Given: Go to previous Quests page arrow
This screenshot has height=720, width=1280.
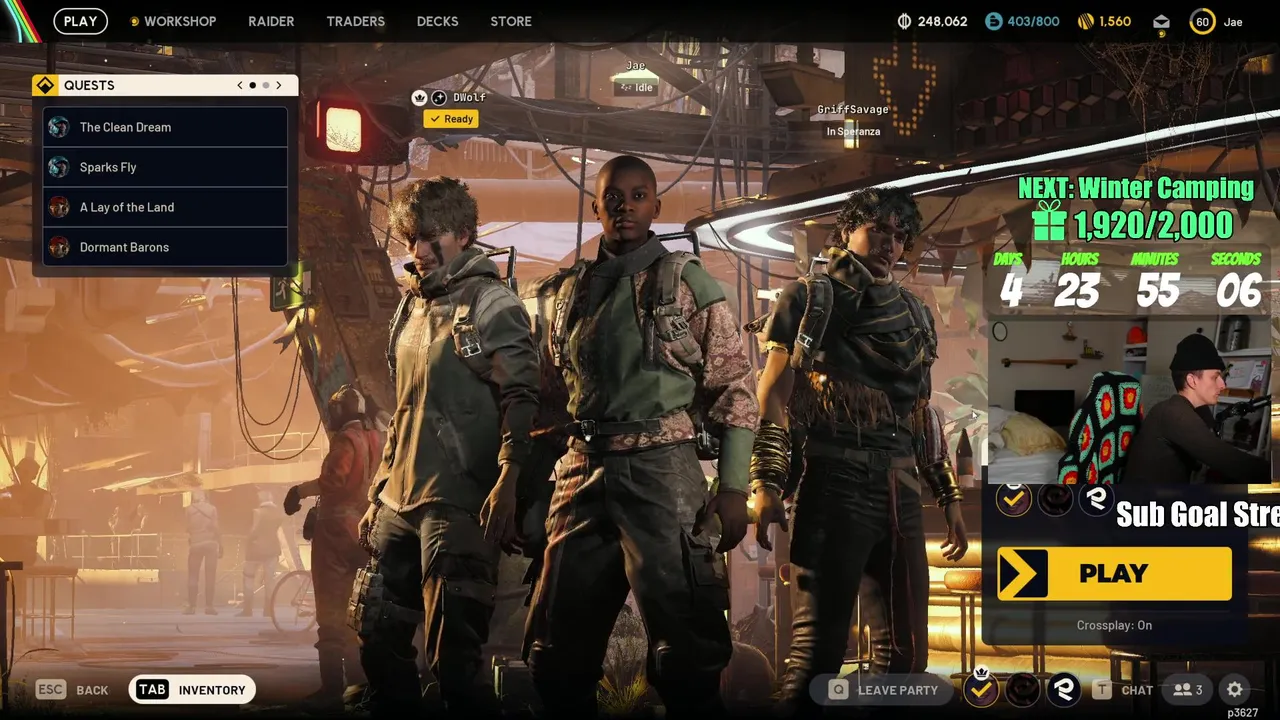Looking at the screenshot, I should (240, 85).
